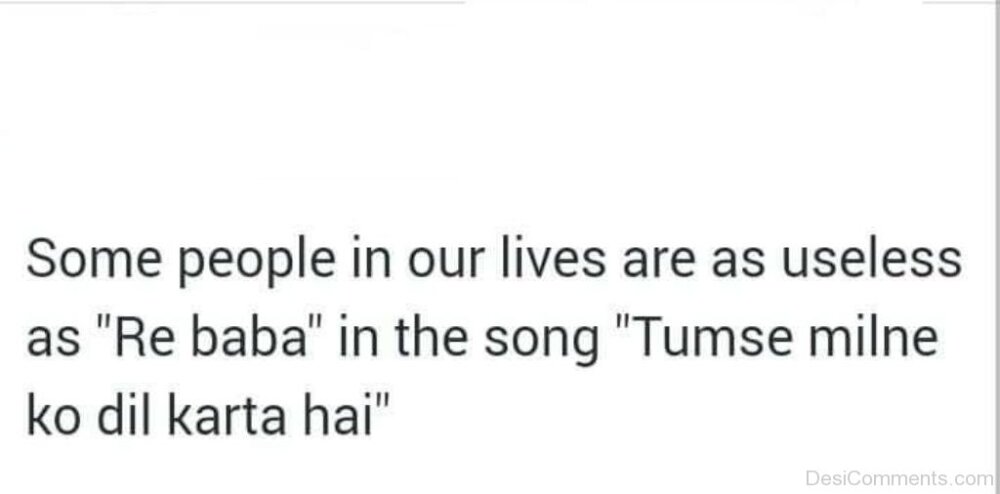The height and width of the screenshot is (494, 1000).
Task: Click the blank white area above text
Action: pos(500,115)
